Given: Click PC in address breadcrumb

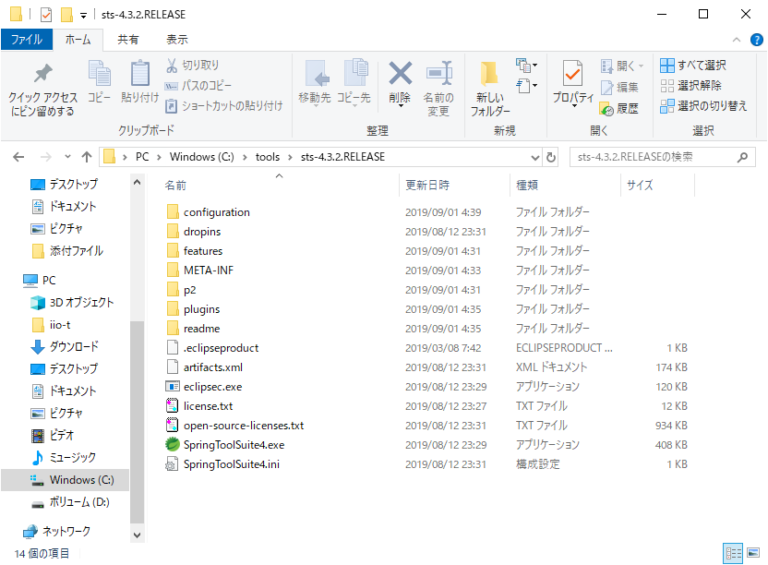Looking at the screenshot, I should 142,157.
